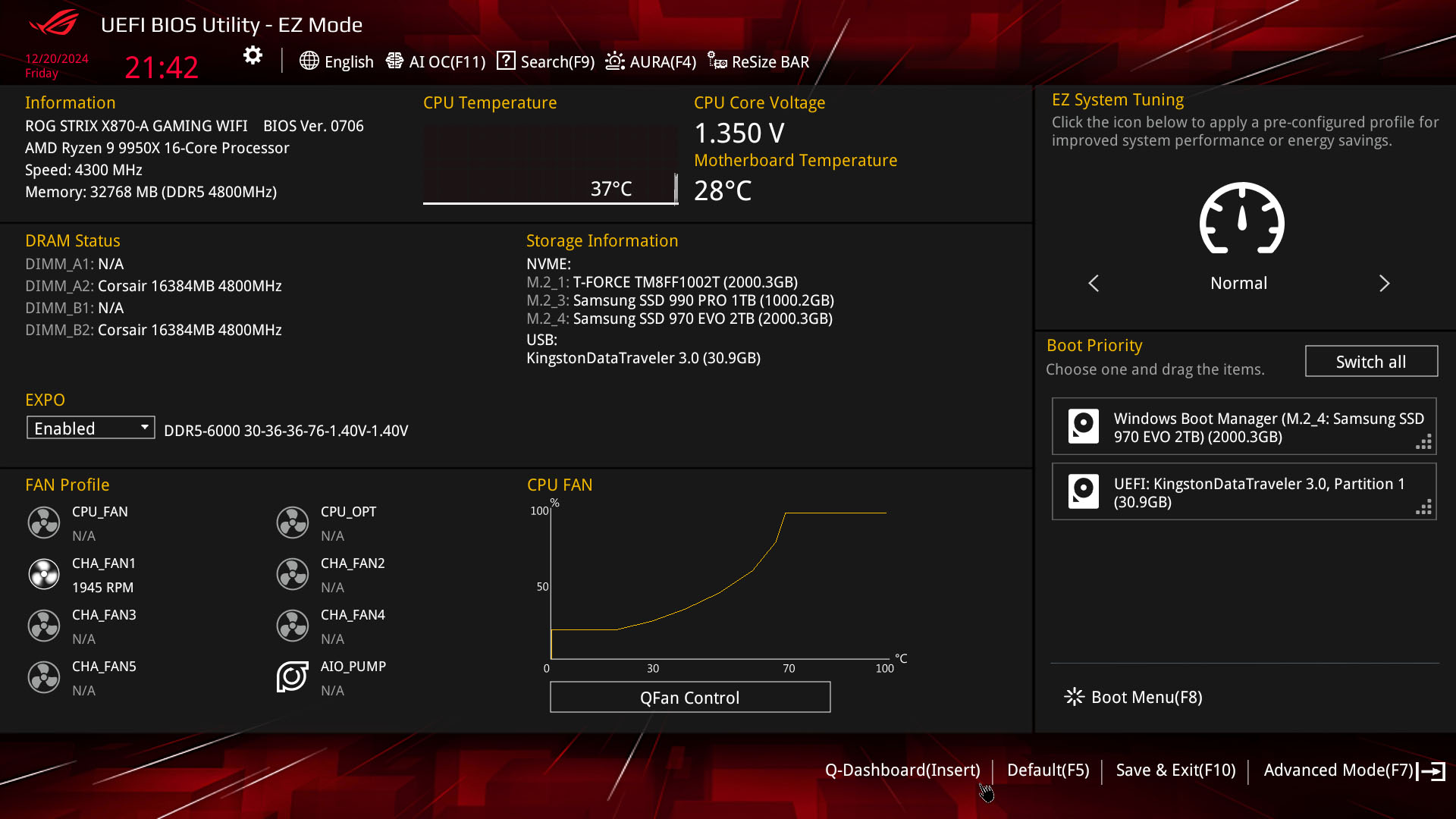Image resolution: width=1456 pixels, height=819 pixels.
Task: Select UEFI KingstonDataTraveler boot entry
Action: [1244, 491]
